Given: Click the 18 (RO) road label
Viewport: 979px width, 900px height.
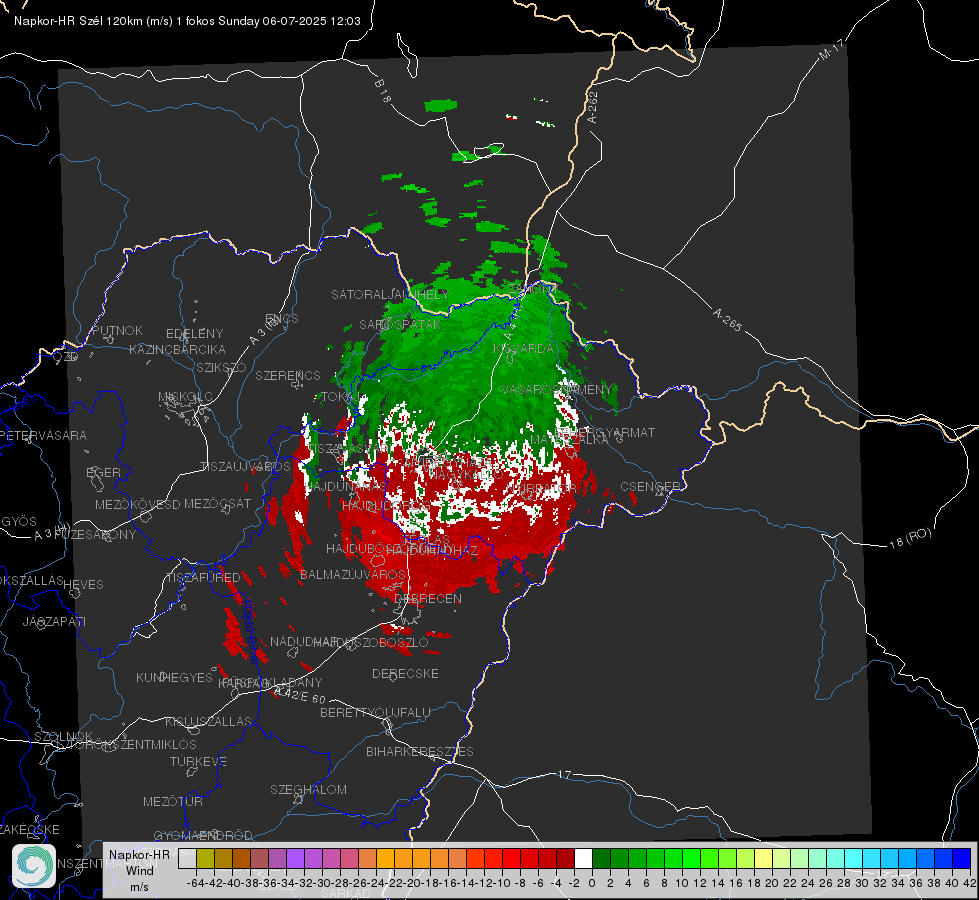Looking at the screenshot, I should (x=910, y=538).
